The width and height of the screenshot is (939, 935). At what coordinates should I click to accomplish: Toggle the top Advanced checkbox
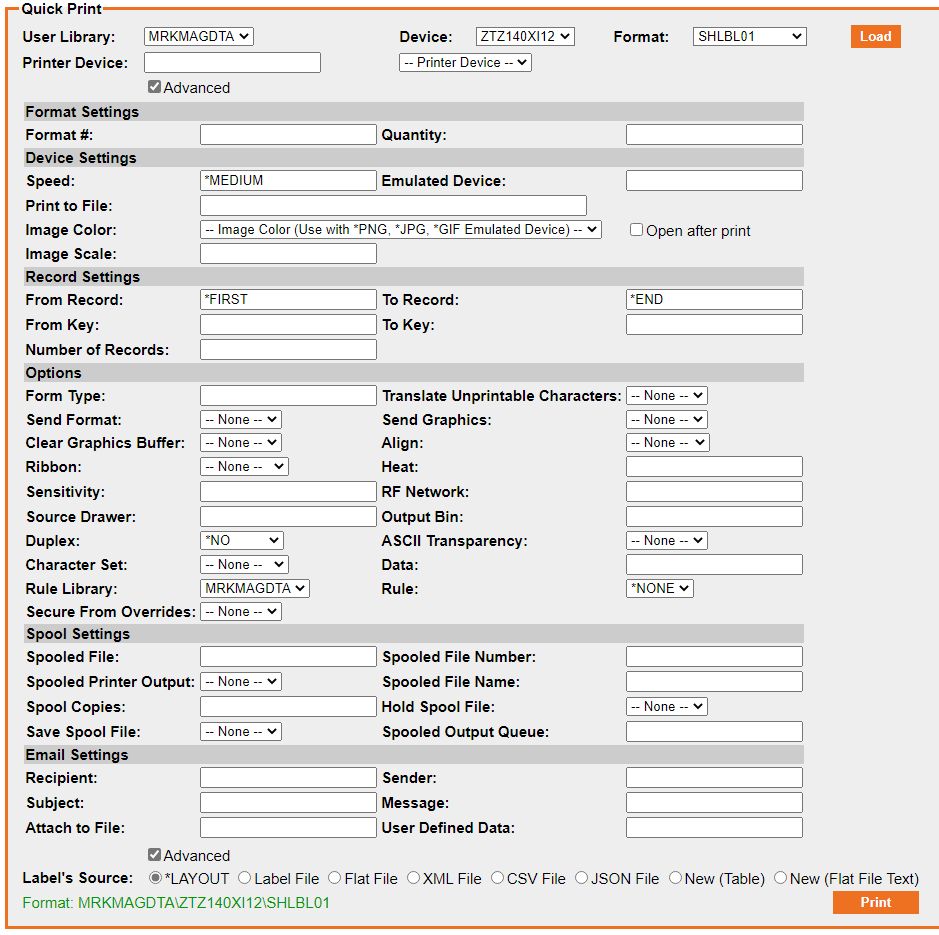155,87
